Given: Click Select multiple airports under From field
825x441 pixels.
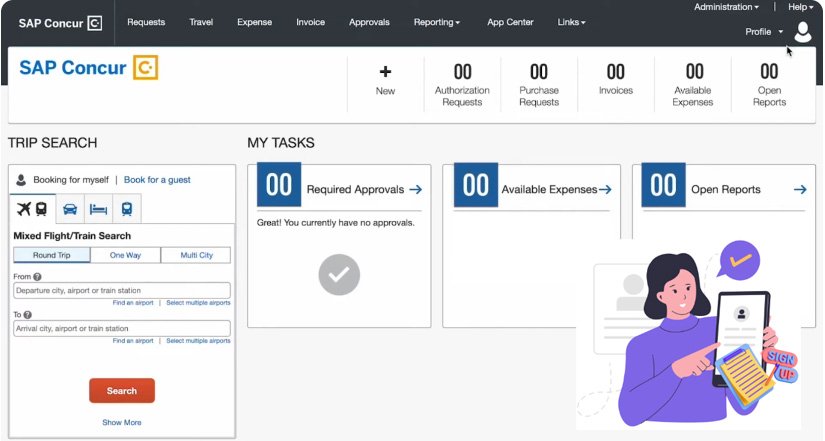Looking at the screenshot, I should (198, 303).
